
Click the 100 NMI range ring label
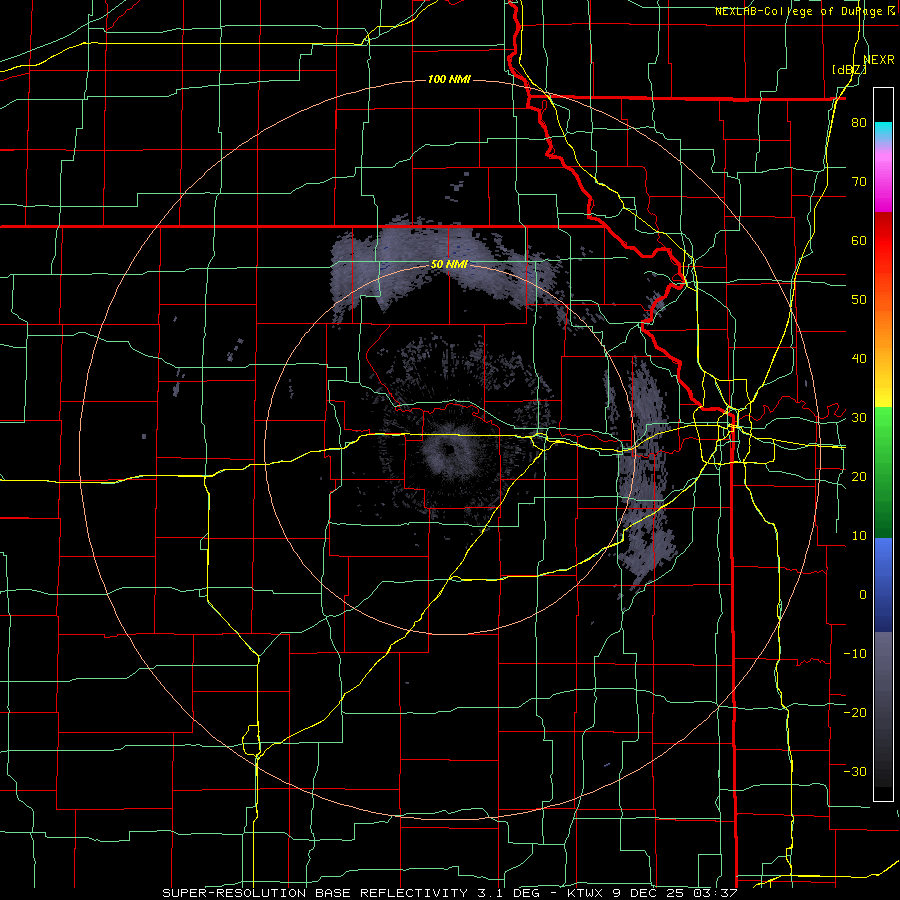click(x=449, y=79)
